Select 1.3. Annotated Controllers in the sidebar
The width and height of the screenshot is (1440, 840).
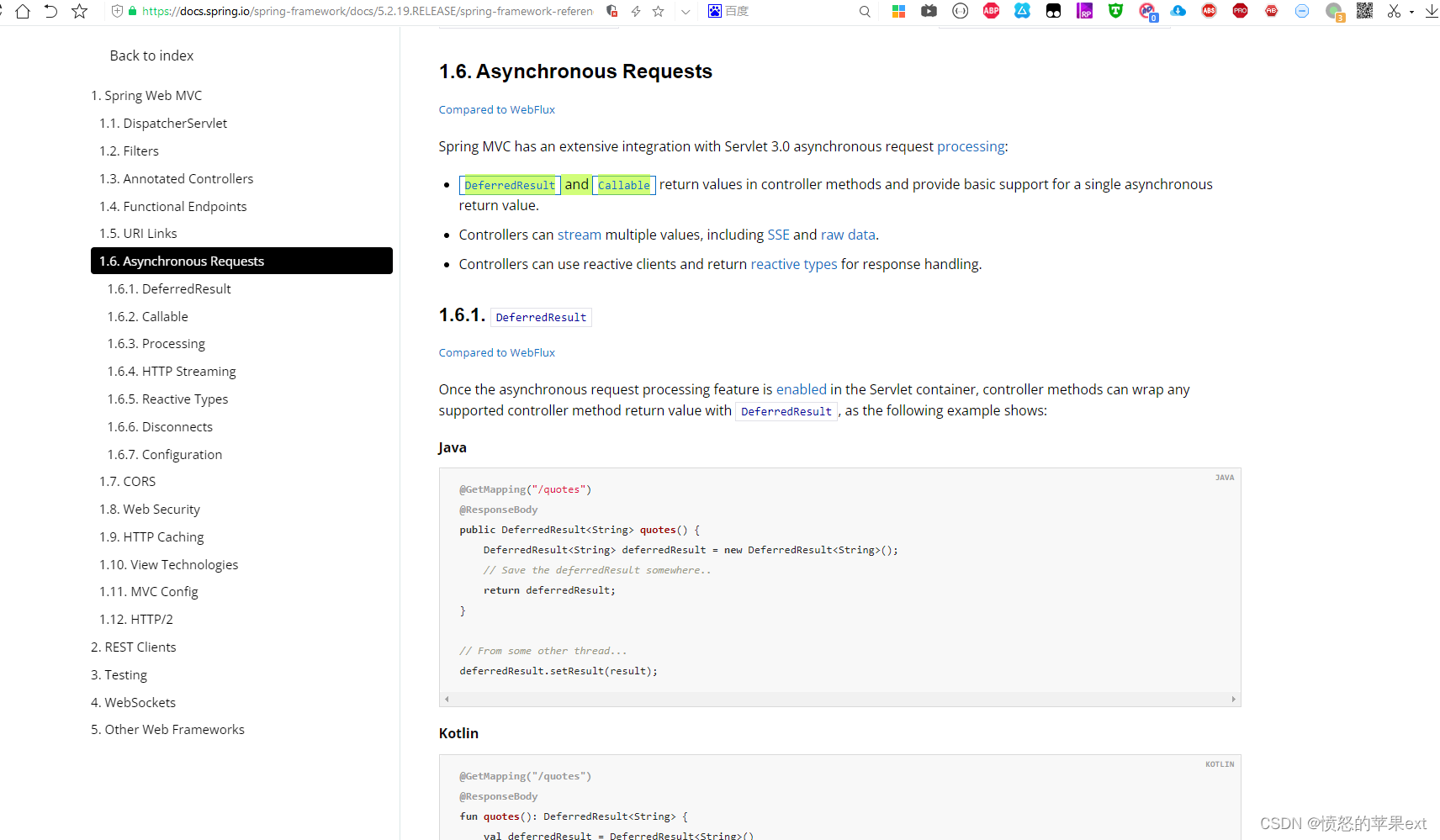(176, 179)
